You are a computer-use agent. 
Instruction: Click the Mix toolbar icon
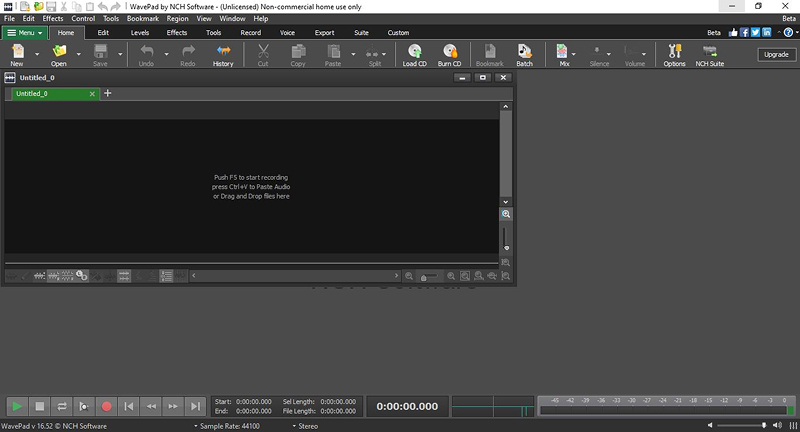(562, 55)
